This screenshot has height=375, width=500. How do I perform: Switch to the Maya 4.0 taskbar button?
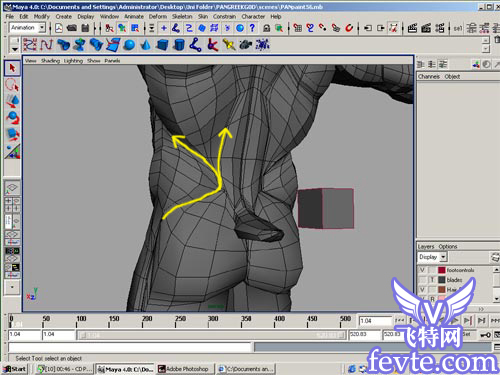point(125,369)
